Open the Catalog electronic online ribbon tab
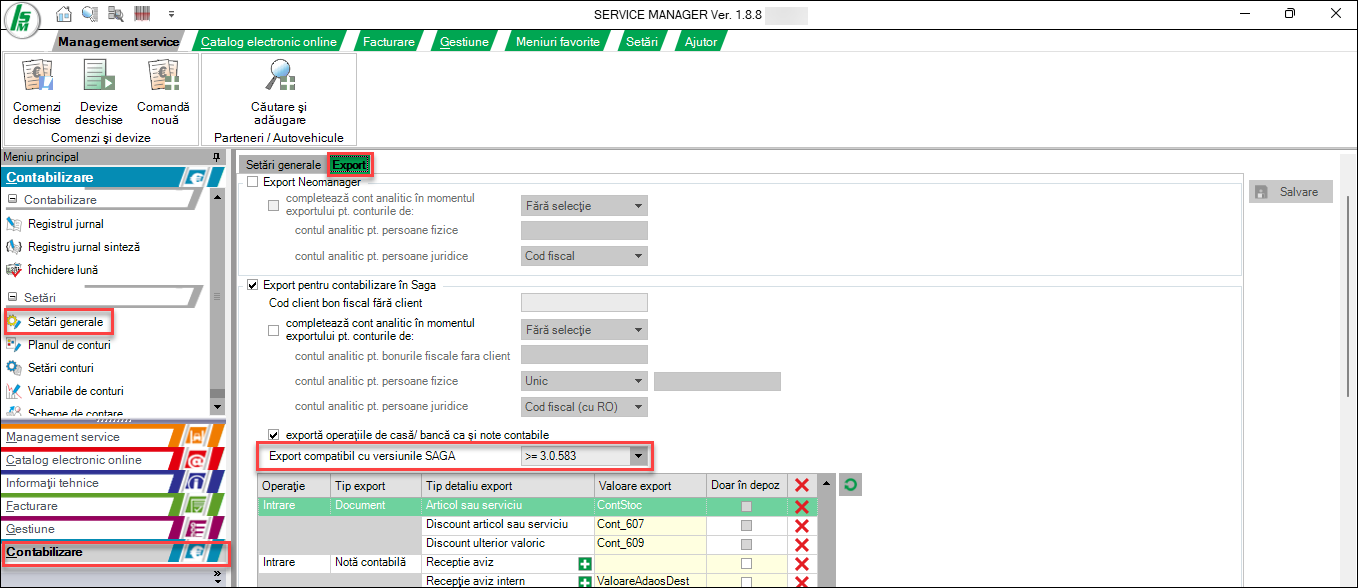The height and width of the screenshot is (588, 1358). tap(269, 42)
